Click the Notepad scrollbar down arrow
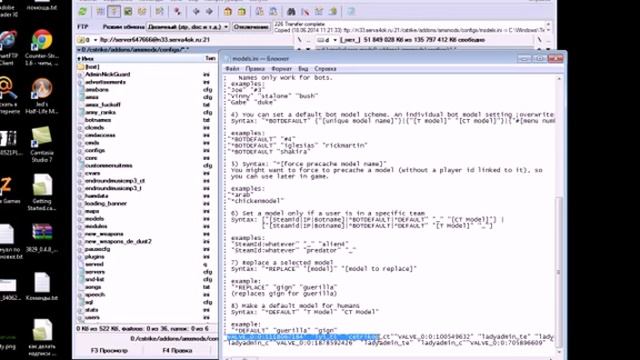Image resolution: width=640 pixels, height=360 pixels. (559, 351)
